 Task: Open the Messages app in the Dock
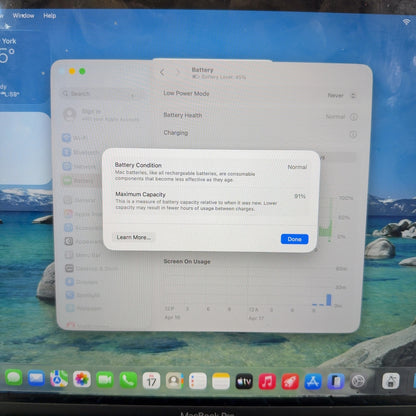[x=14, y=378]
